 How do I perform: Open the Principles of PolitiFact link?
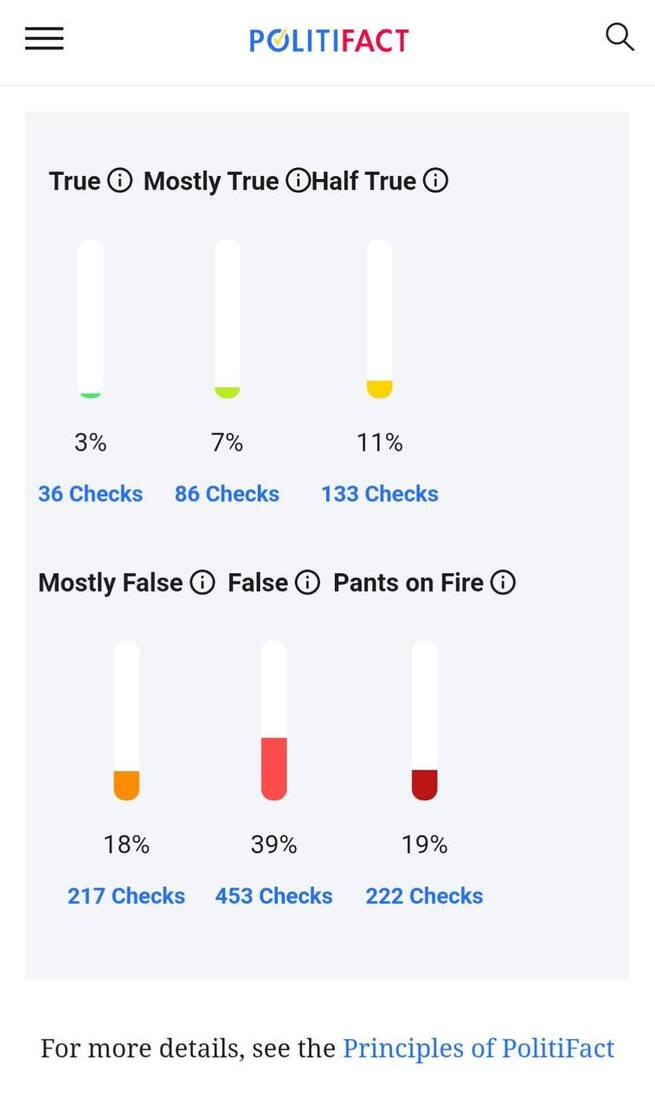pos(478,1048)
